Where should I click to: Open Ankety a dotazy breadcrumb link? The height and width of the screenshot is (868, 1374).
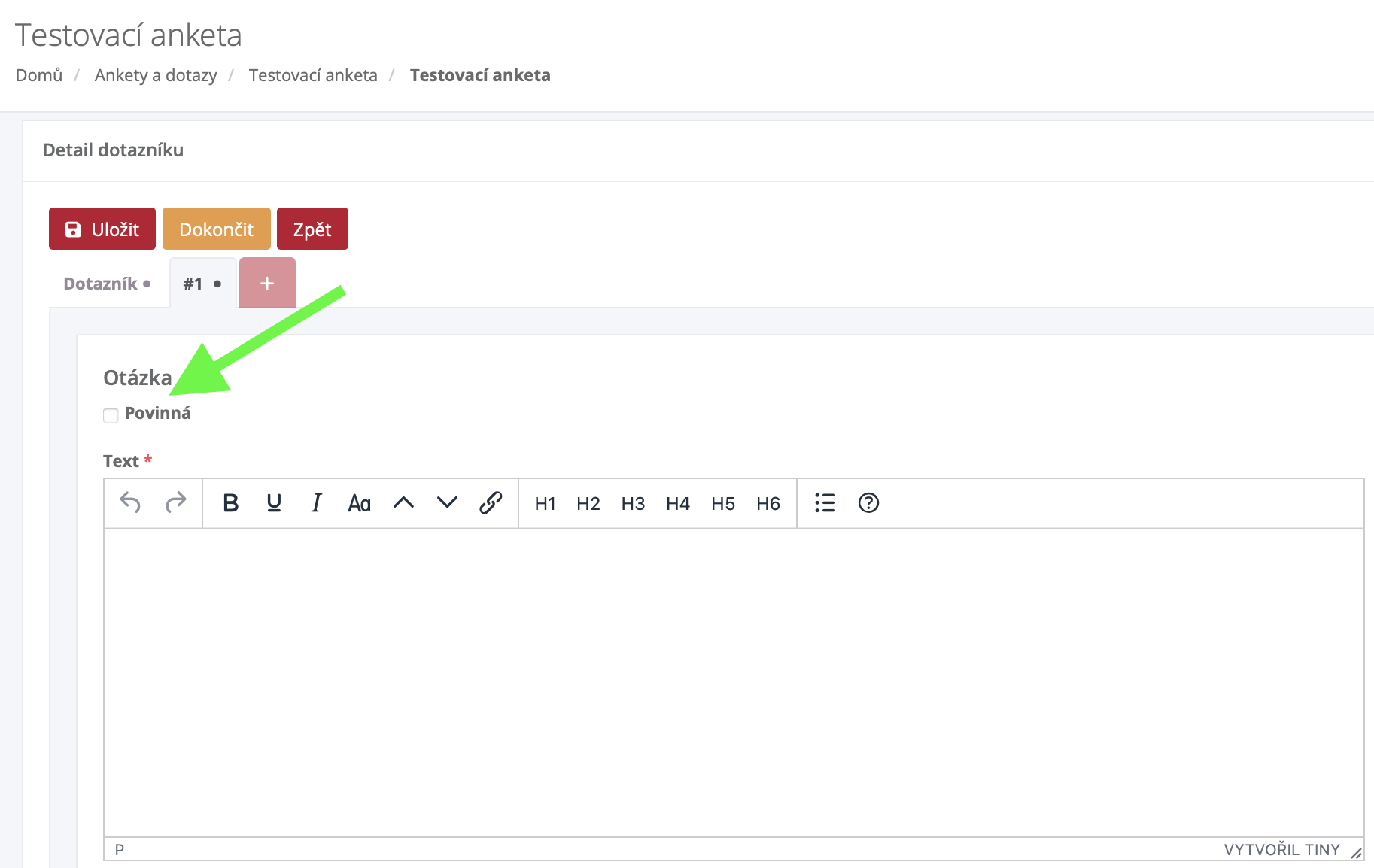(156, 75)
